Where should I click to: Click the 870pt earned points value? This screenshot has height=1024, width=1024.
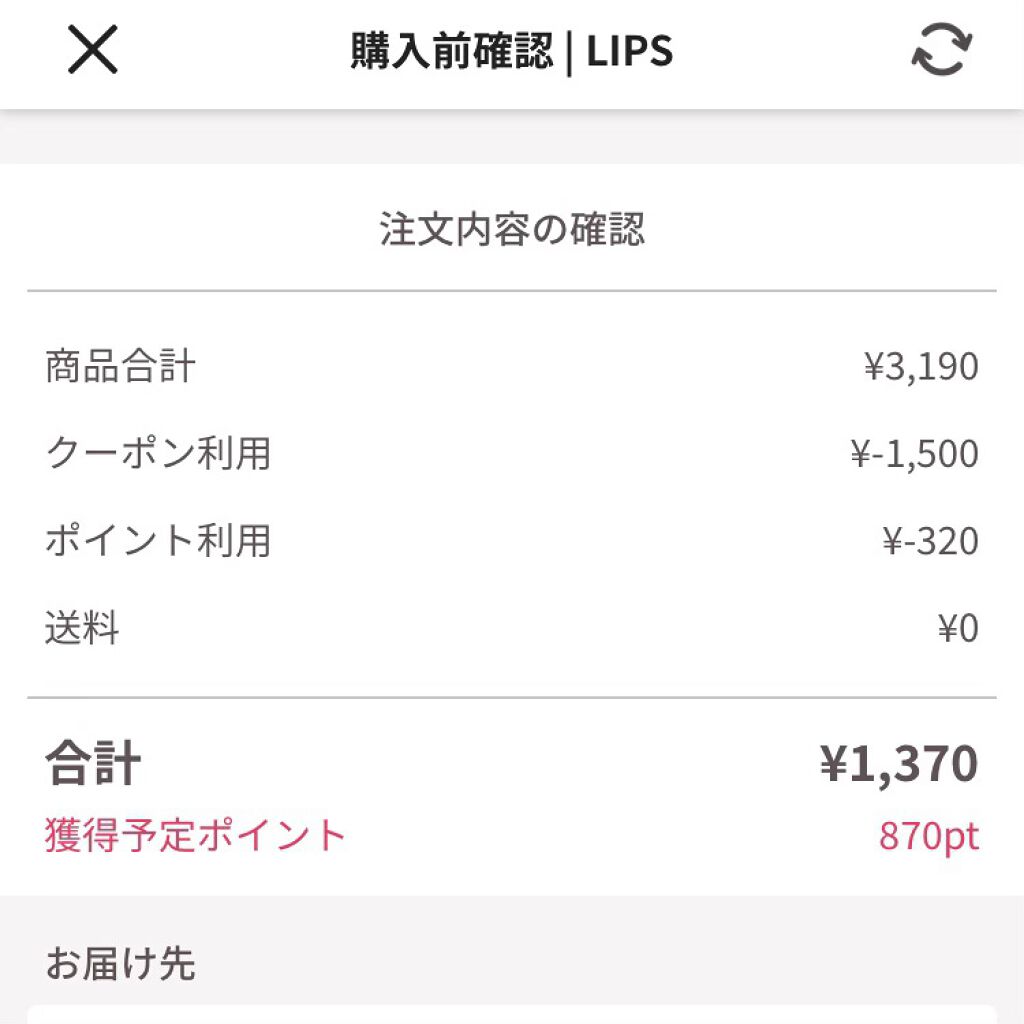(x=929, y=835)
